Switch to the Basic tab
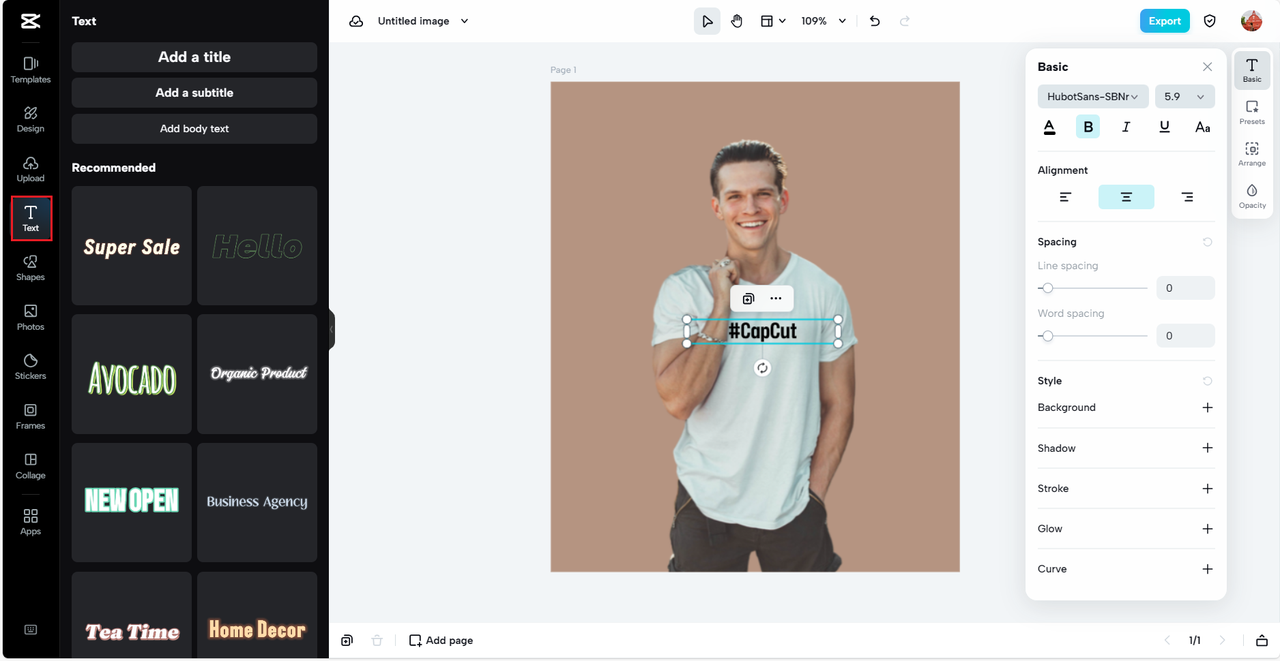Image resolution: width=1280 pixels, height=661 pixels. 1252,70
